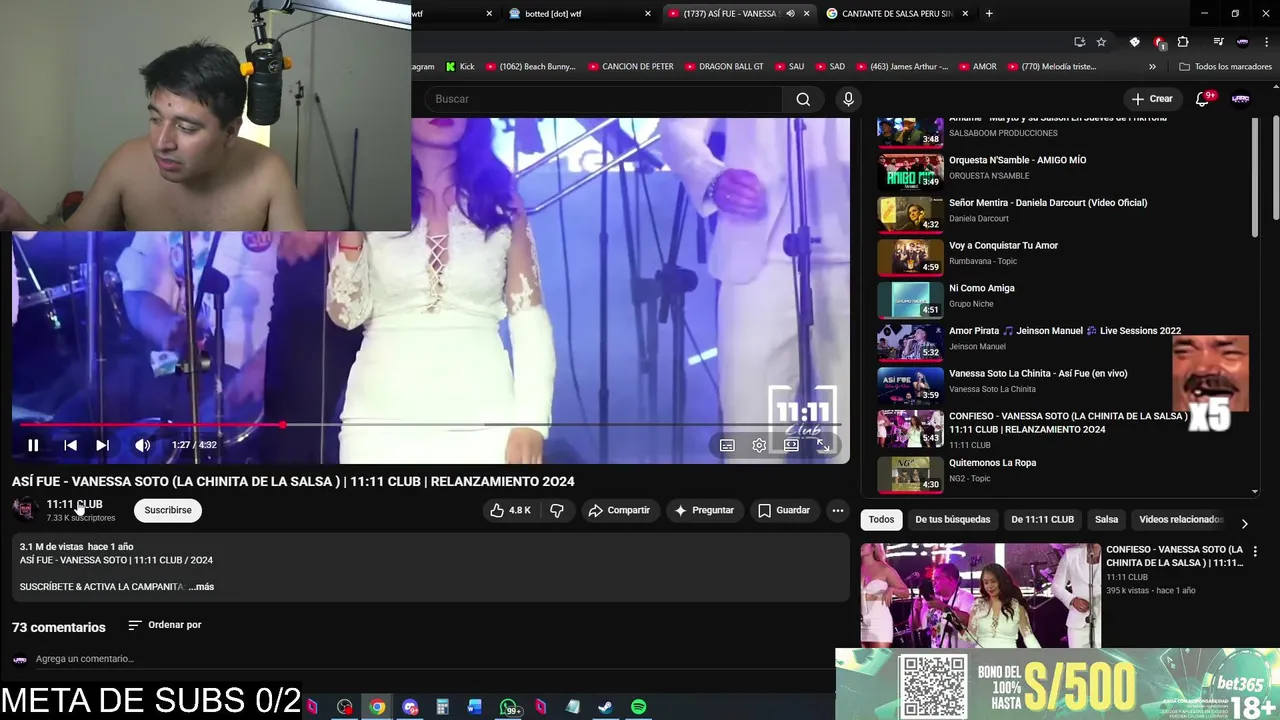Viewport: 1280px width, 720px height.
Task: Click the Preguntar button
Action: pyautogui.click(x=704, y=510)
